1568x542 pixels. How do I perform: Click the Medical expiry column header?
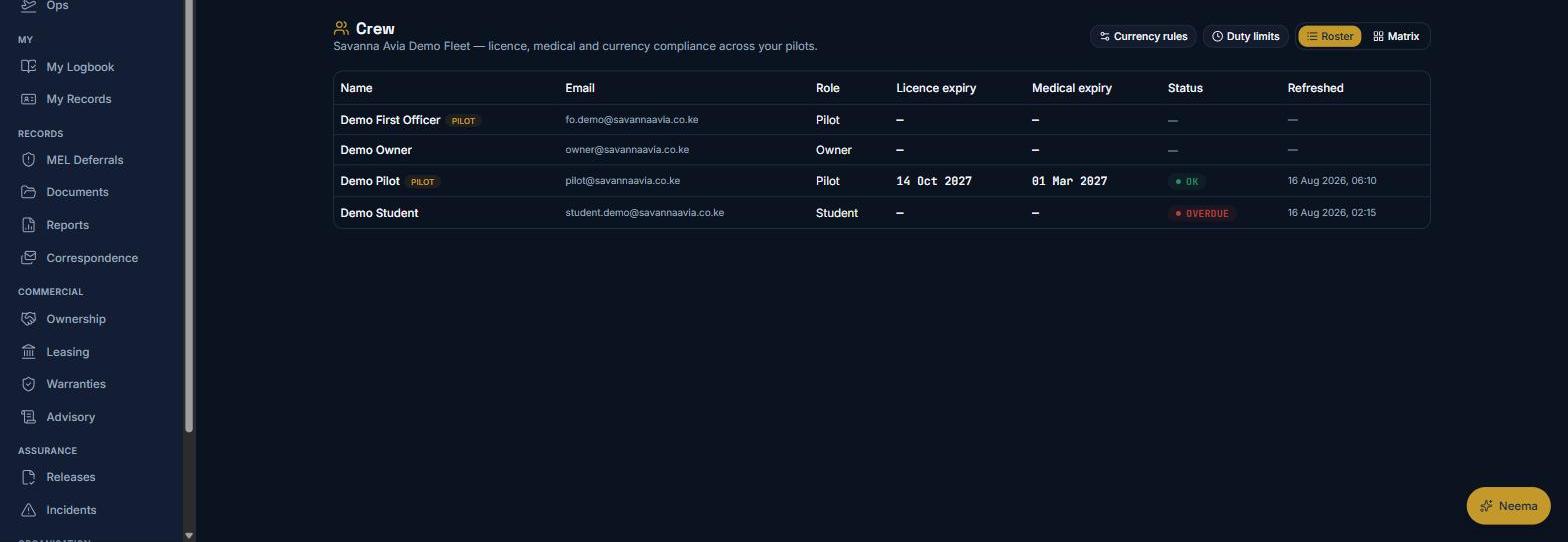[x=1072, y=88]
